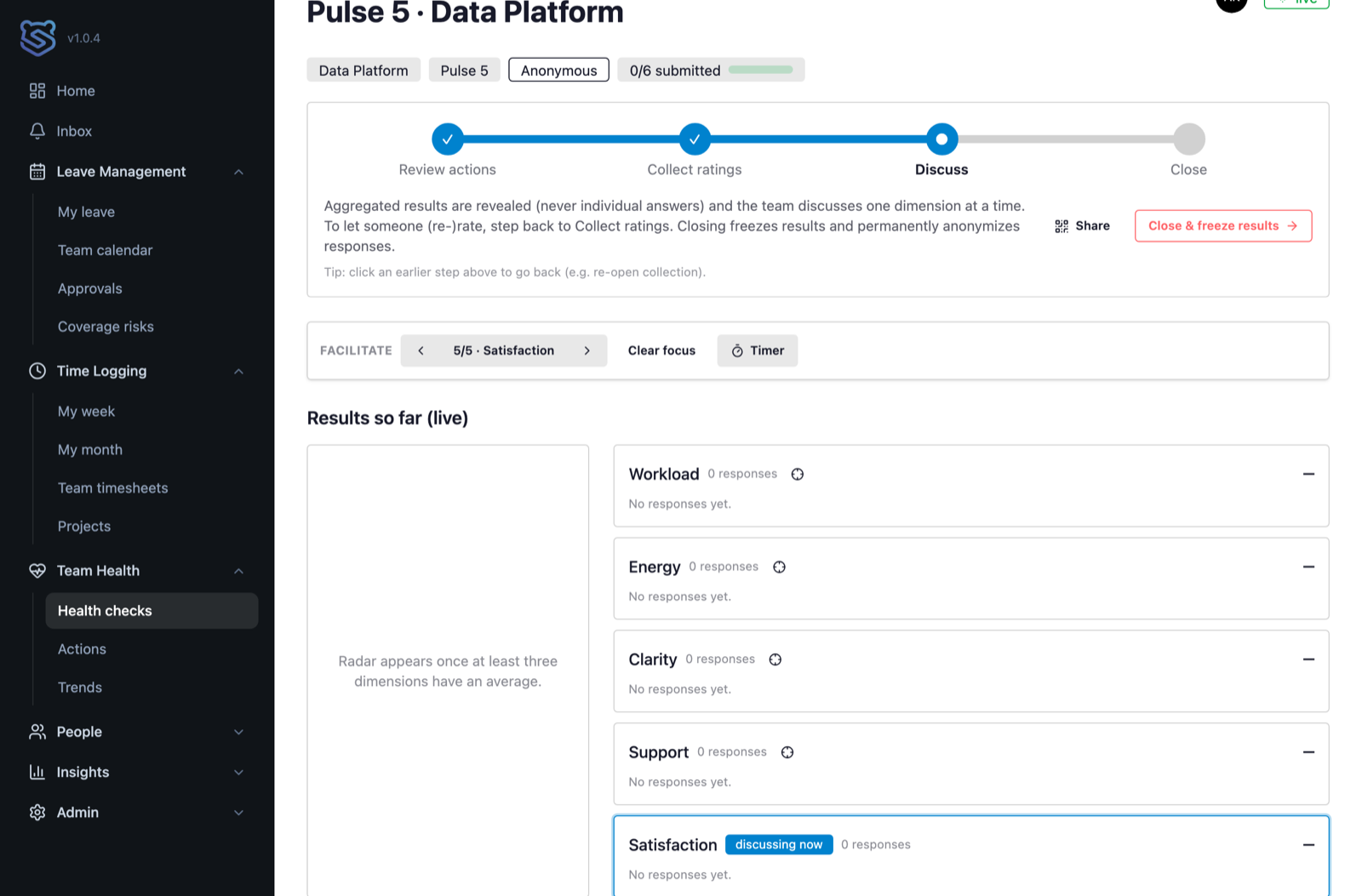This screenshot has width=1362, height=896.
Task: Click the 0/6 submitted progress bar
Action: coord(761,70)
